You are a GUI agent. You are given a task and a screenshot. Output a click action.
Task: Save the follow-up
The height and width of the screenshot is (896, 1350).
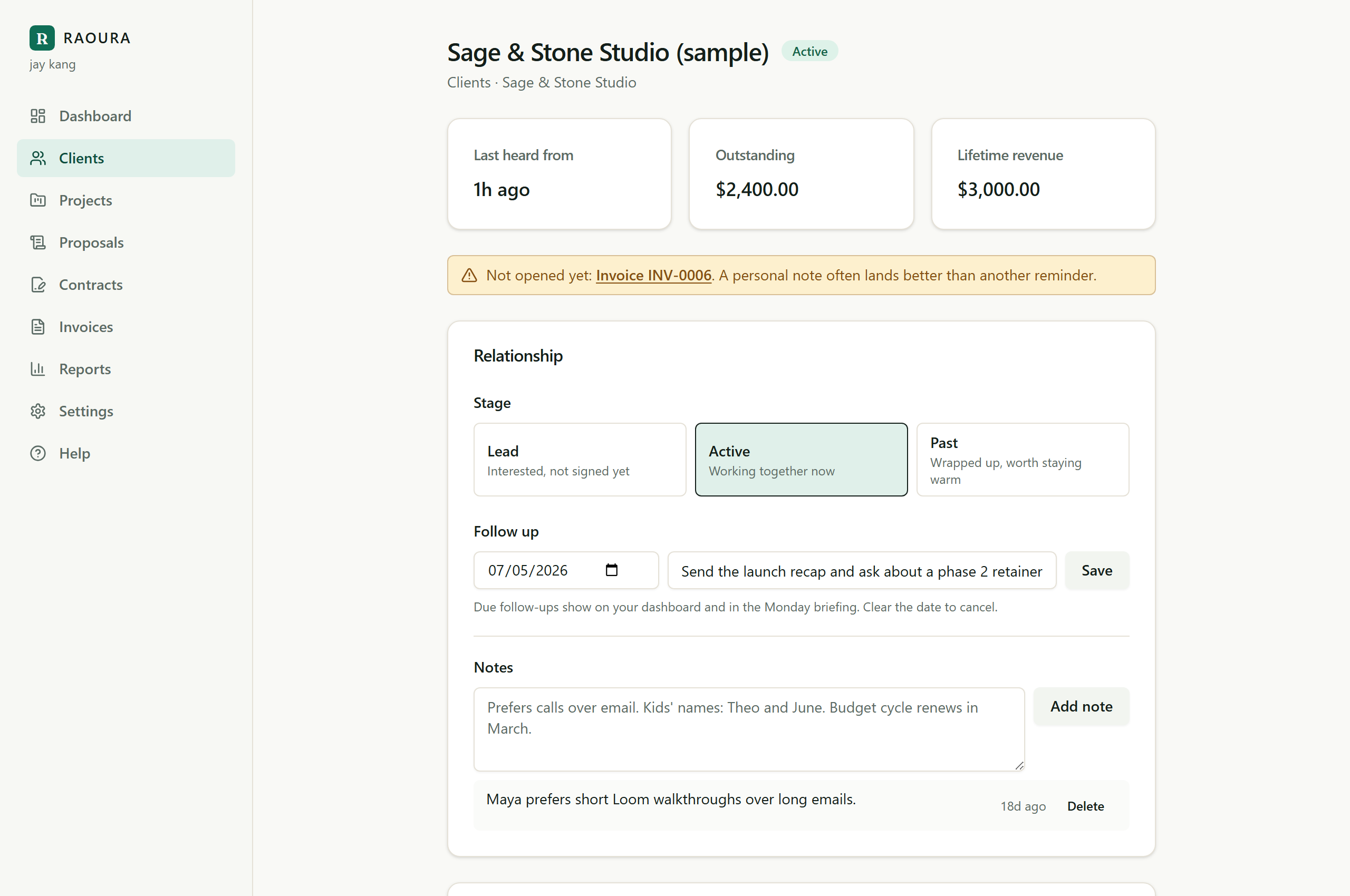(1097, 570)
